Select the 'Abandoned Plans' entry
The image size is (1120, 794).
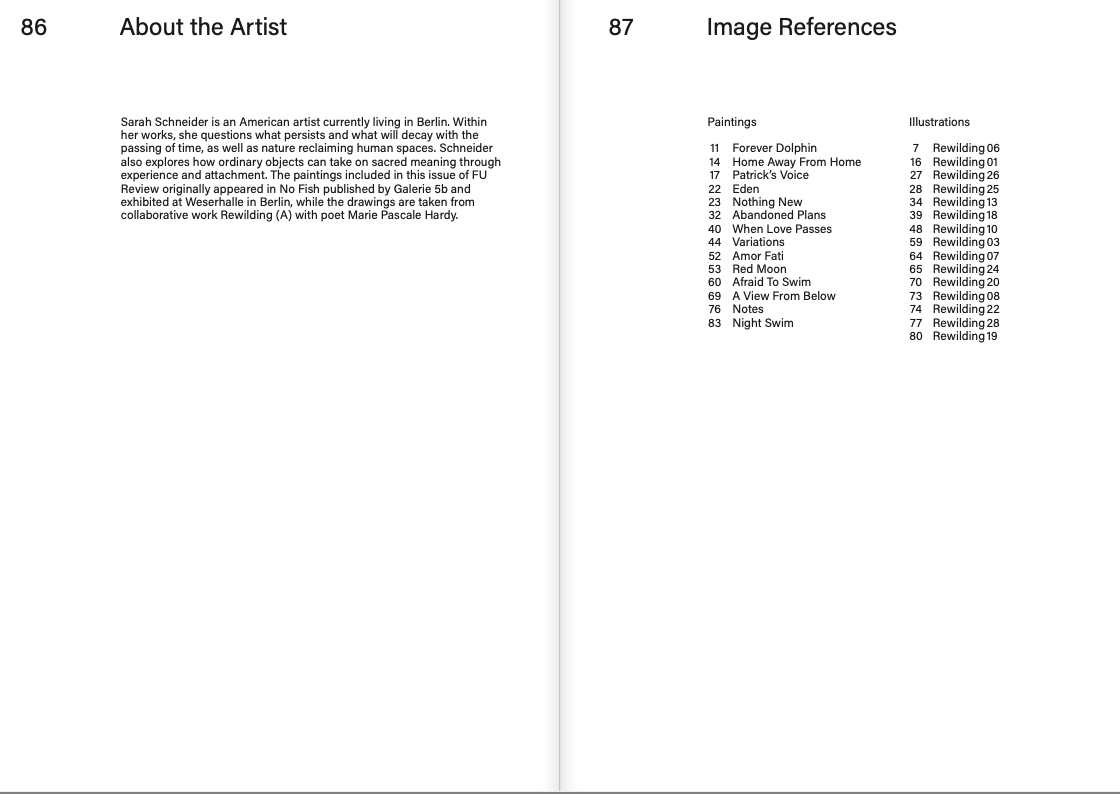[x=779, y=215]
